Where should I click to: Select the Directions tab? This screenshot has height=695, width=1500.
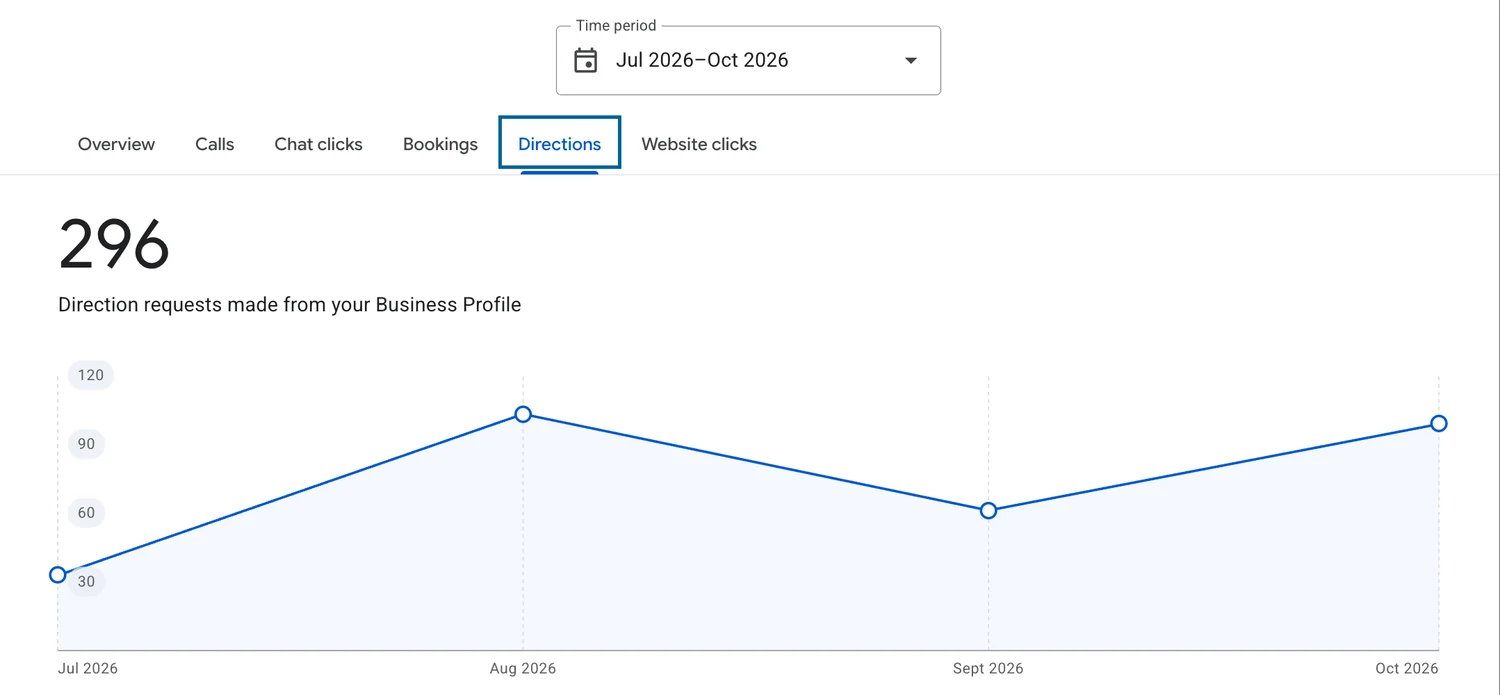(x=560, y=144)
